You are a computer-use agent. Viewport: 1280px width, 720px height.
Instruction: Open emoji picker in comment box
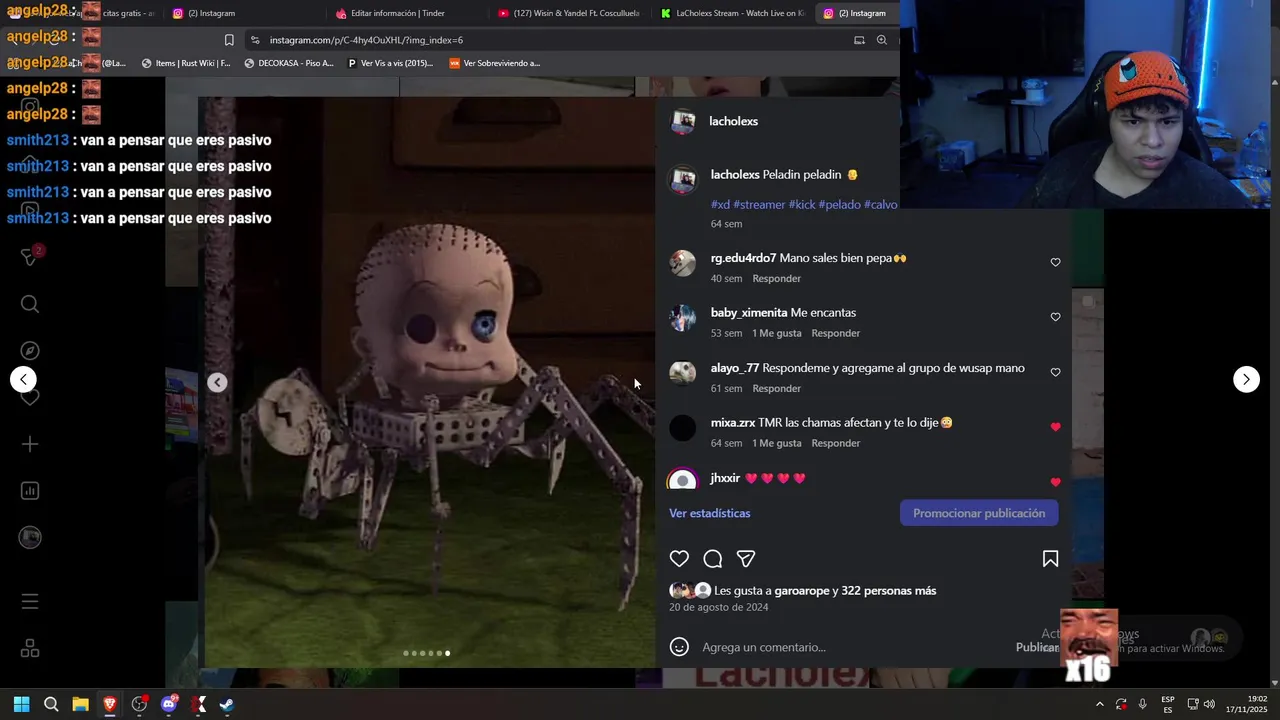coord(679,647)
